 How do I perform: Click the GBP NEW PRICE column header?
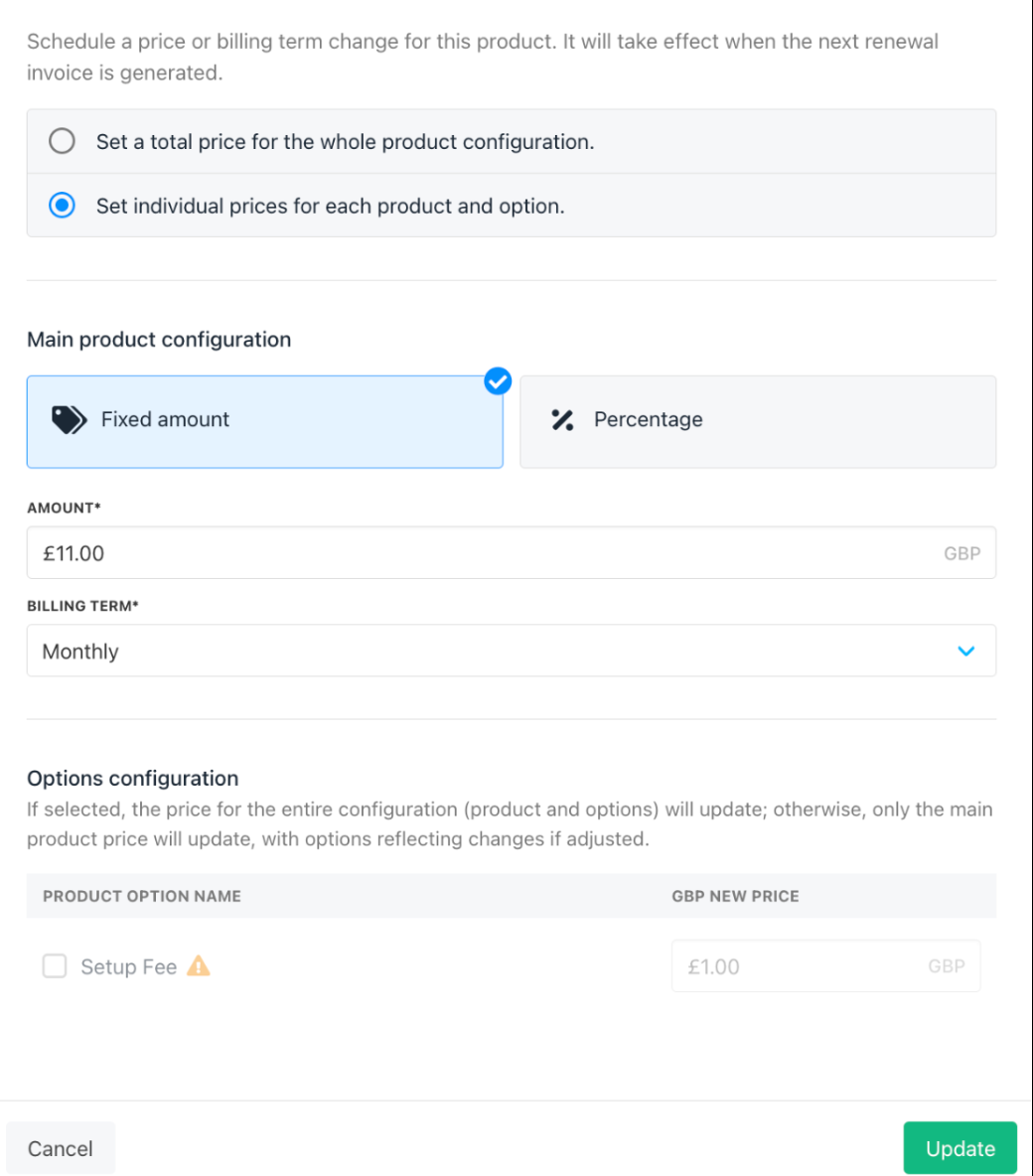735,896
